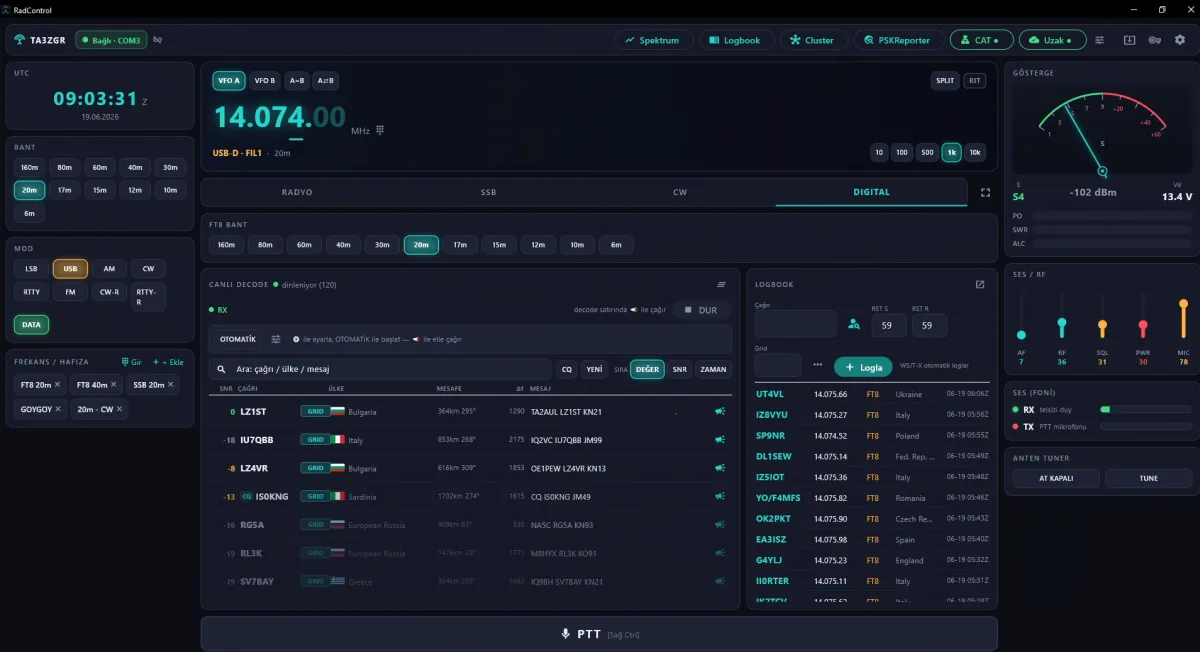This screenshot has width=1200, height=652.
Task: Set tuning step to 10
Action: [879, 152]
